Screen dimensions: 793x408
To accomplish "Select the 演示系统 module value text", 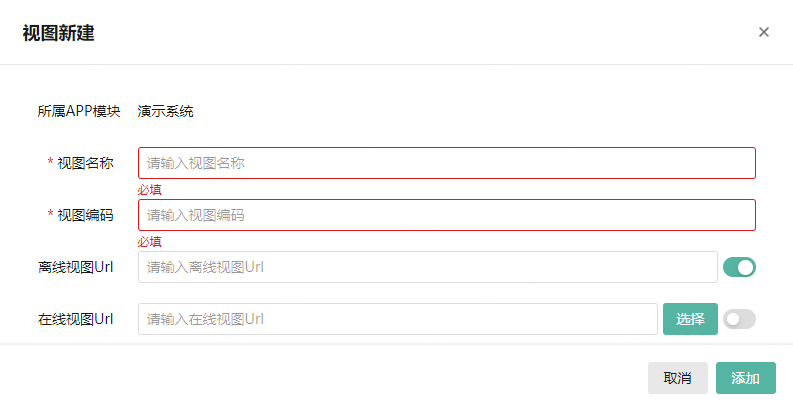I will 166,111.
